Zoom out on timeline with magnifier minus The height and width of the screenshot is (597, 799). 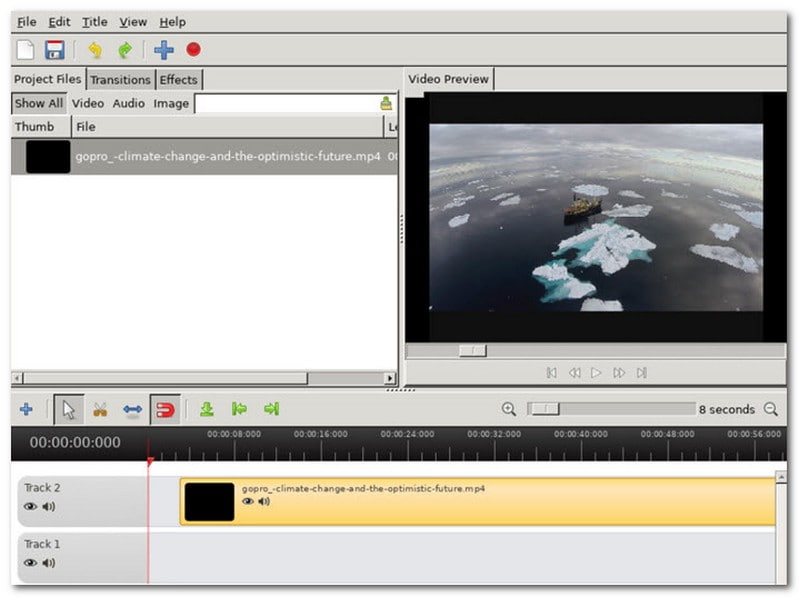pos(771,409)
